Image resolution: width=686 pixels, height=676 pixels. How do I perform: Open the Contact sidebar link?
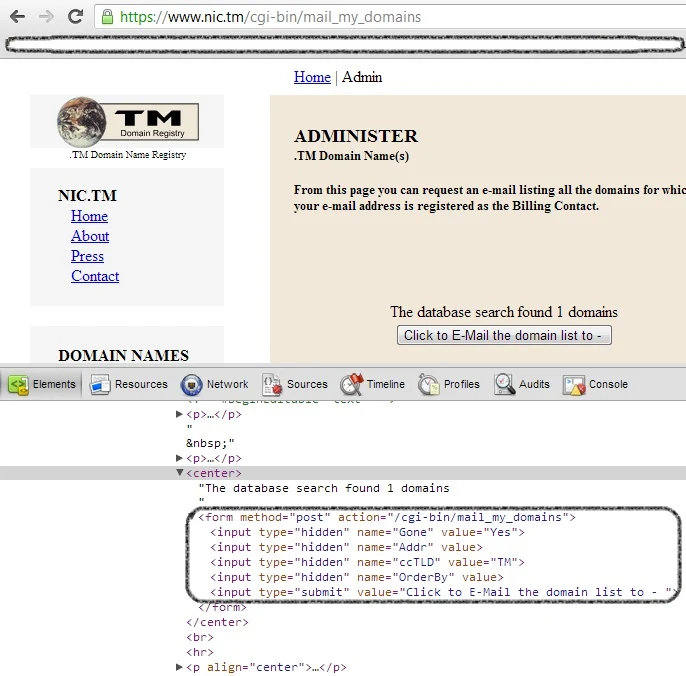click(95, 276)
